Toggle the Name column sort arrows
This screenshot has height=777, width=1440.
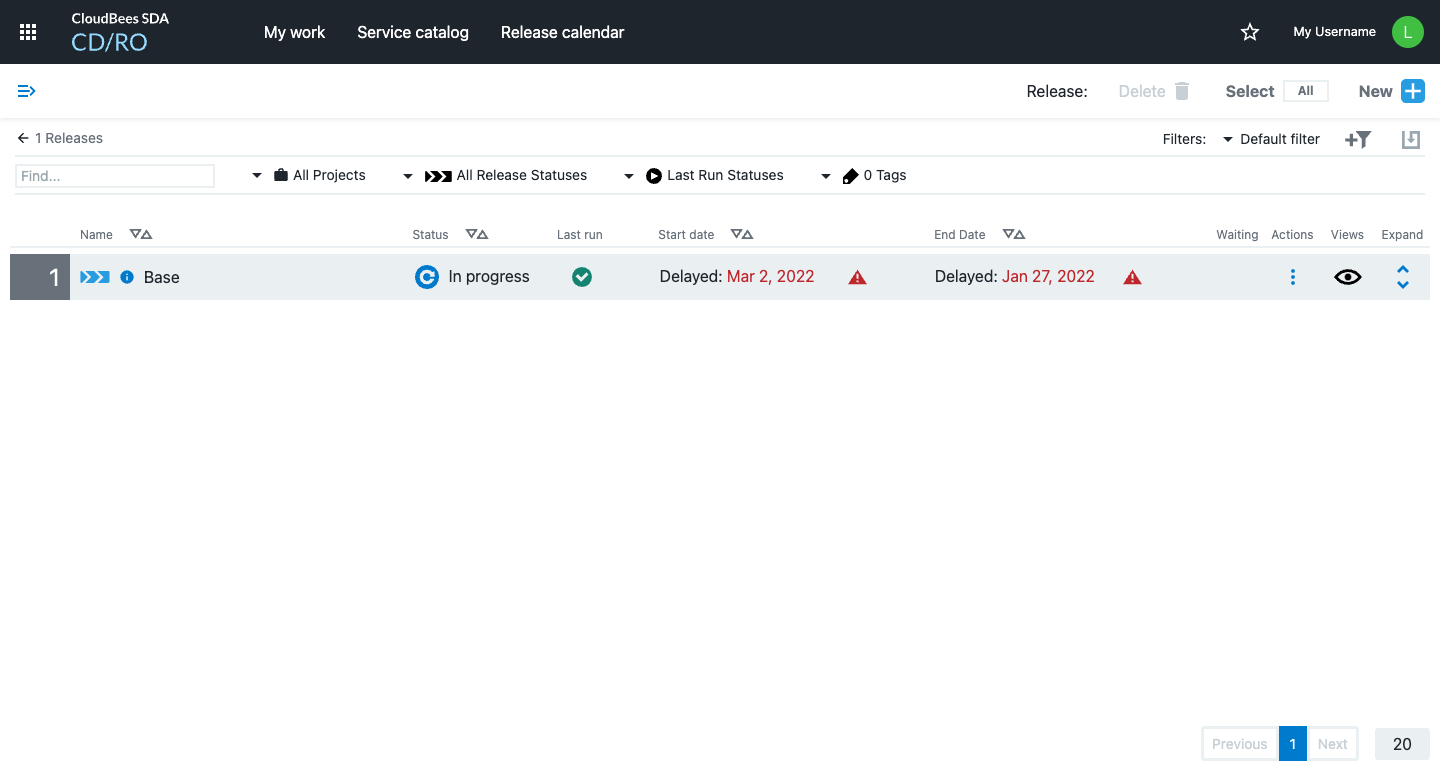[x=140, y=234]
